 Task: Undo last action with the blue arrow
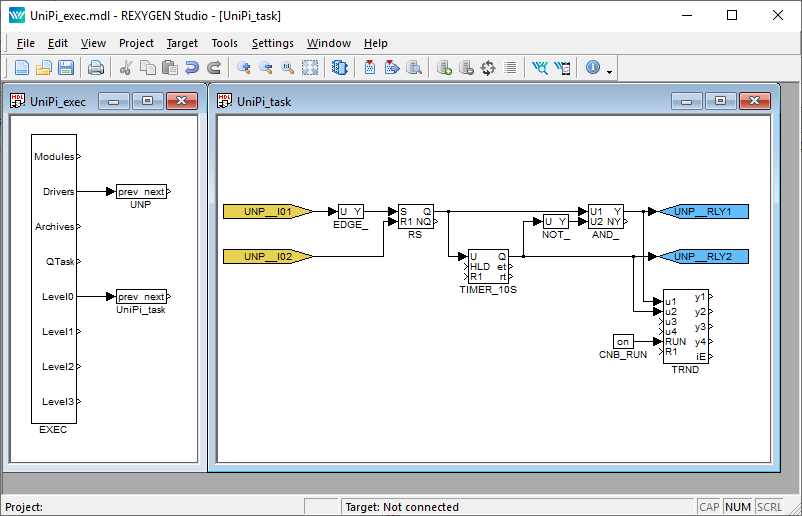(x=192, y=68)
